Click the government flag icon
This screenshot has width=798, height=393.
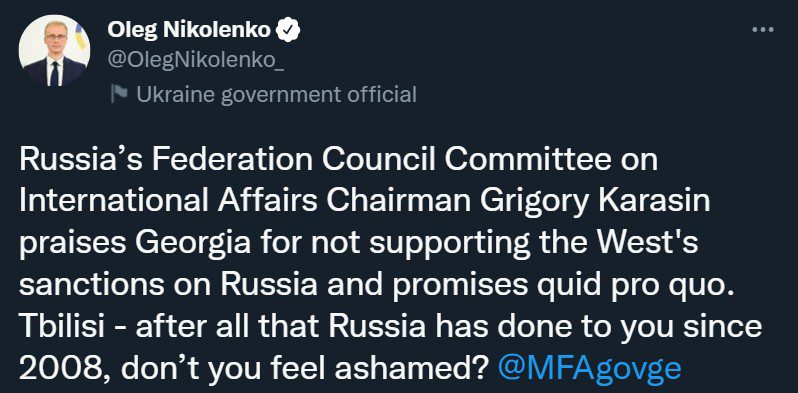tap(120, 94)
